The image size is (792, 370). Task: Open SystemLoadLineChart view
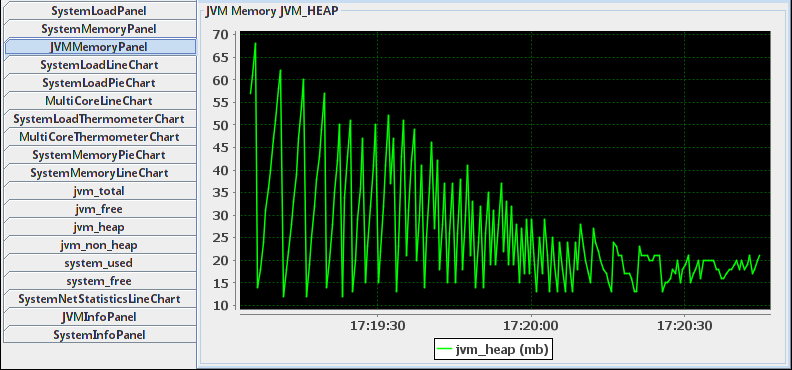(x=99, y=65)
